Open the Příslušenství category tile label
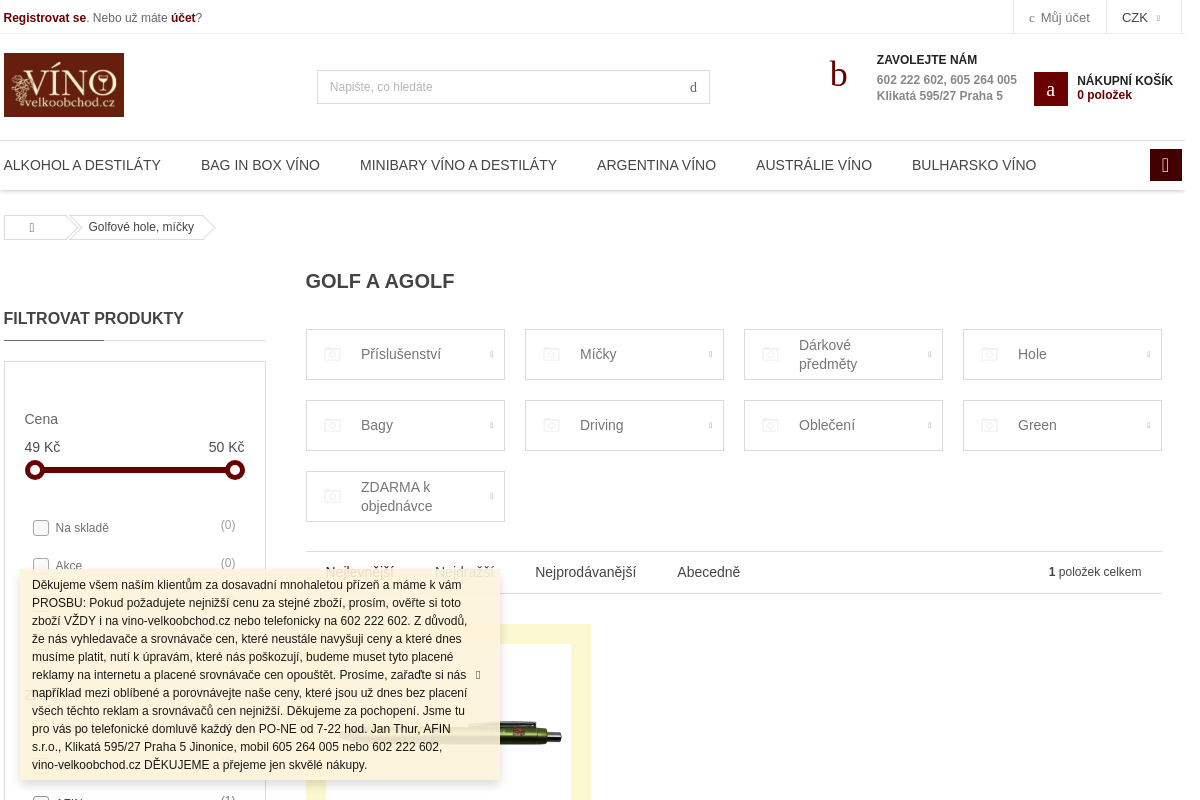This screenshot has height=800, width=1200. (401, 354)
